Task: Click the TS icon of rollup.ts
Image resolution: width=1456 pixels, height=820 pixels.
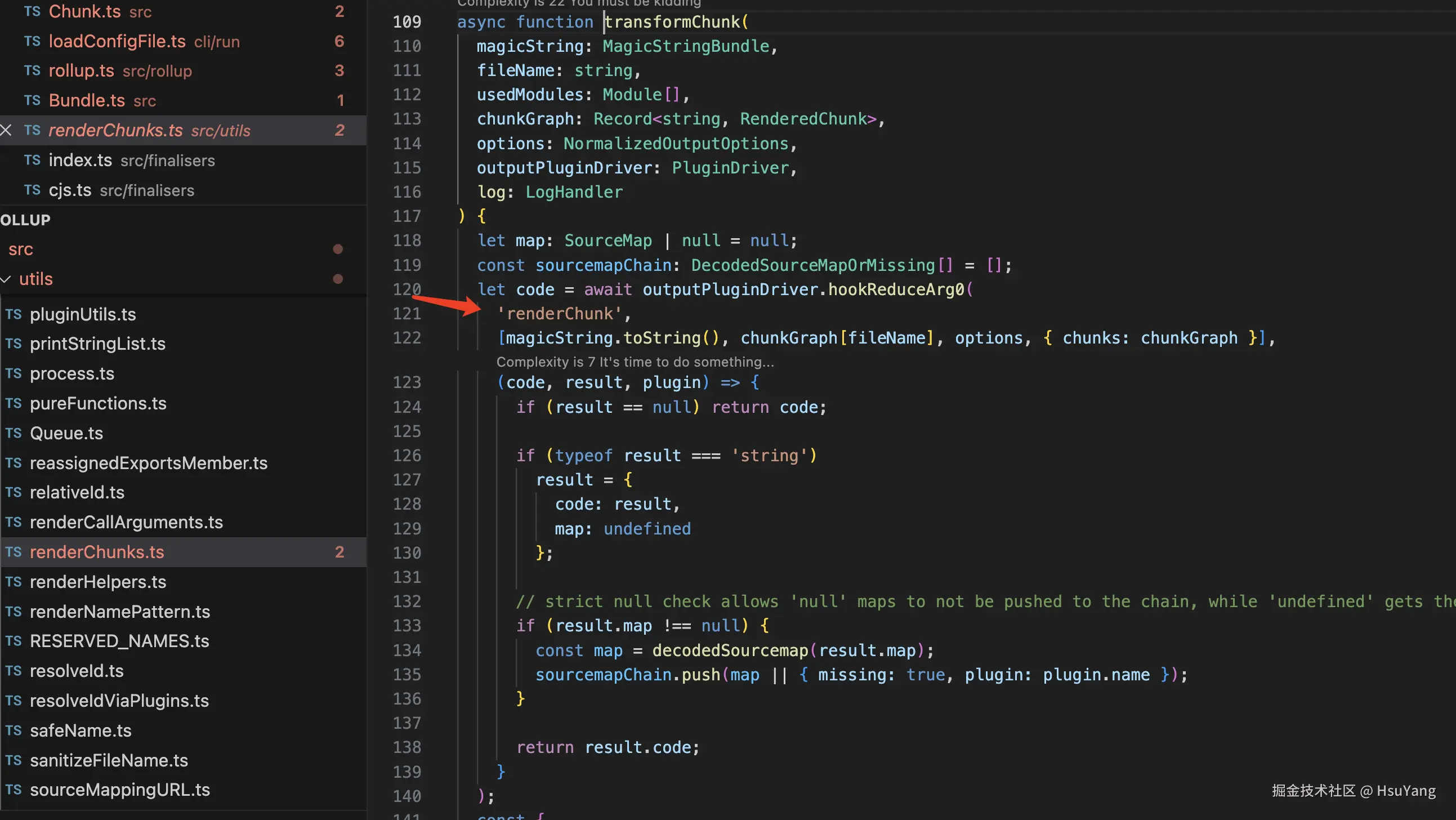Action: click(x=32, y=71)
